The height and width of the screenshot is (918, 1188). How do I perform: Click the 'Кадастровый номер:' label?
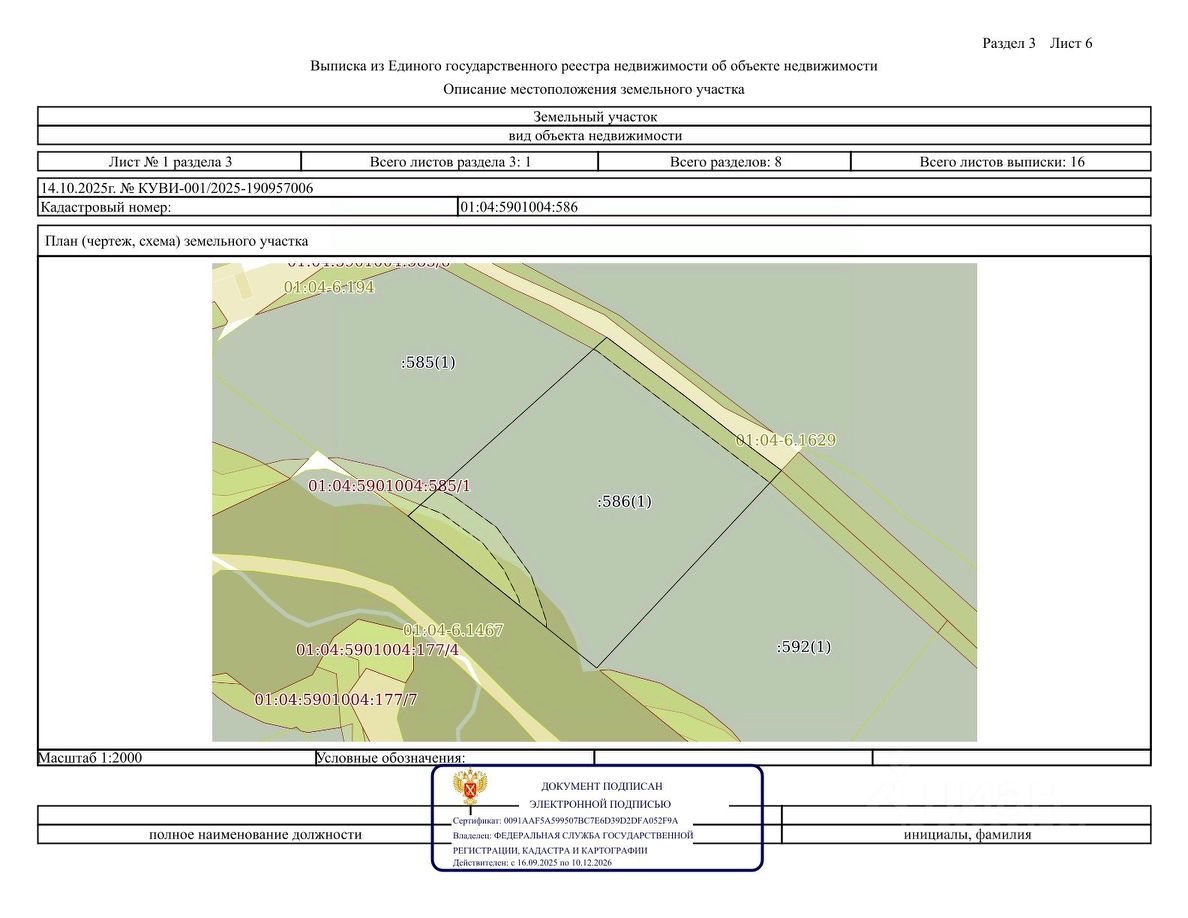(106, 207)
